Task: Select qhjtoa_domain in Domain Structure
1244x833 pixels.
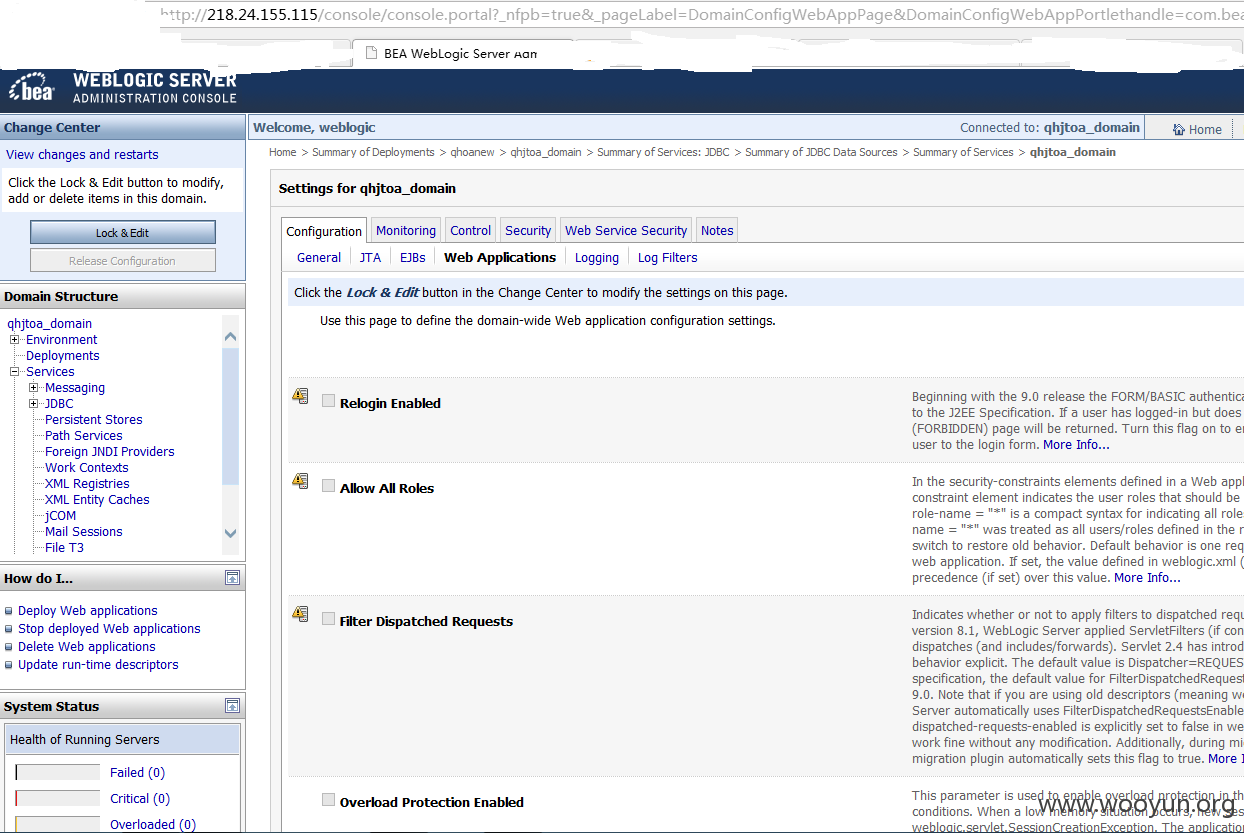Action: pyautogui.click(x=49, y=323)
